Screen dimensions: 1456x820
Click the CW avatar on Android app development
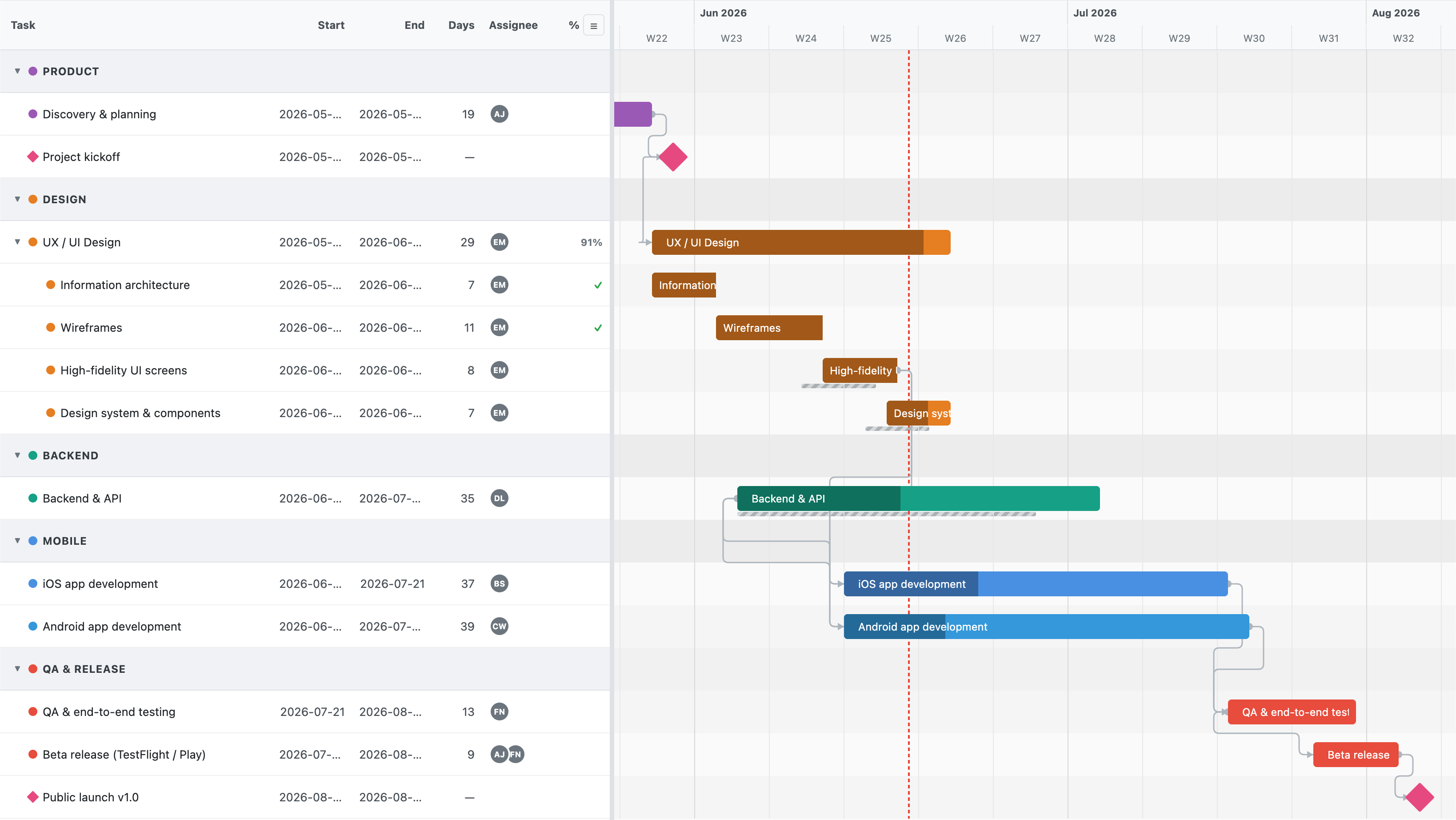(499, 626)
